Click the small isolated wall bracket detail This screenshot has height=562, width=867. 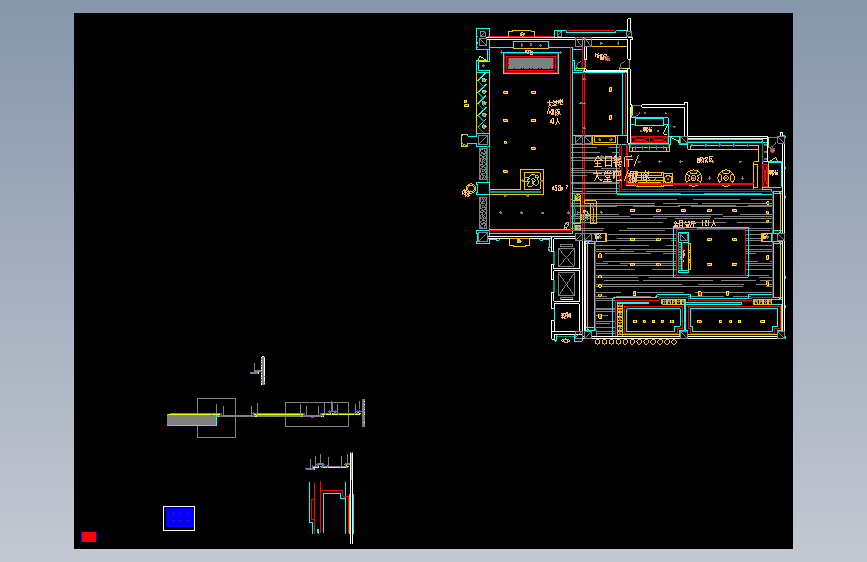coord(259,370)
